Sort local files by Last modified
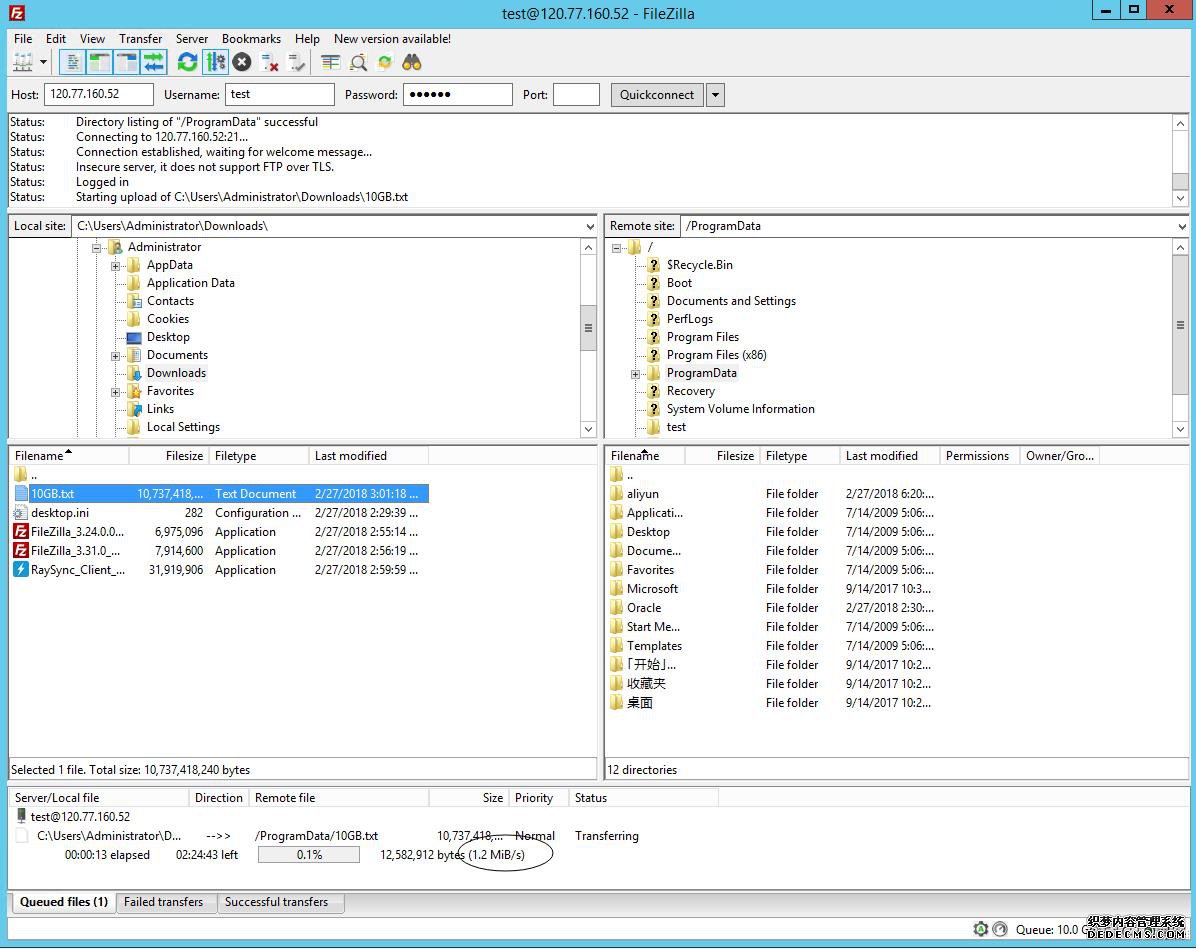The image size is (1196, 949). click(368, 455)
